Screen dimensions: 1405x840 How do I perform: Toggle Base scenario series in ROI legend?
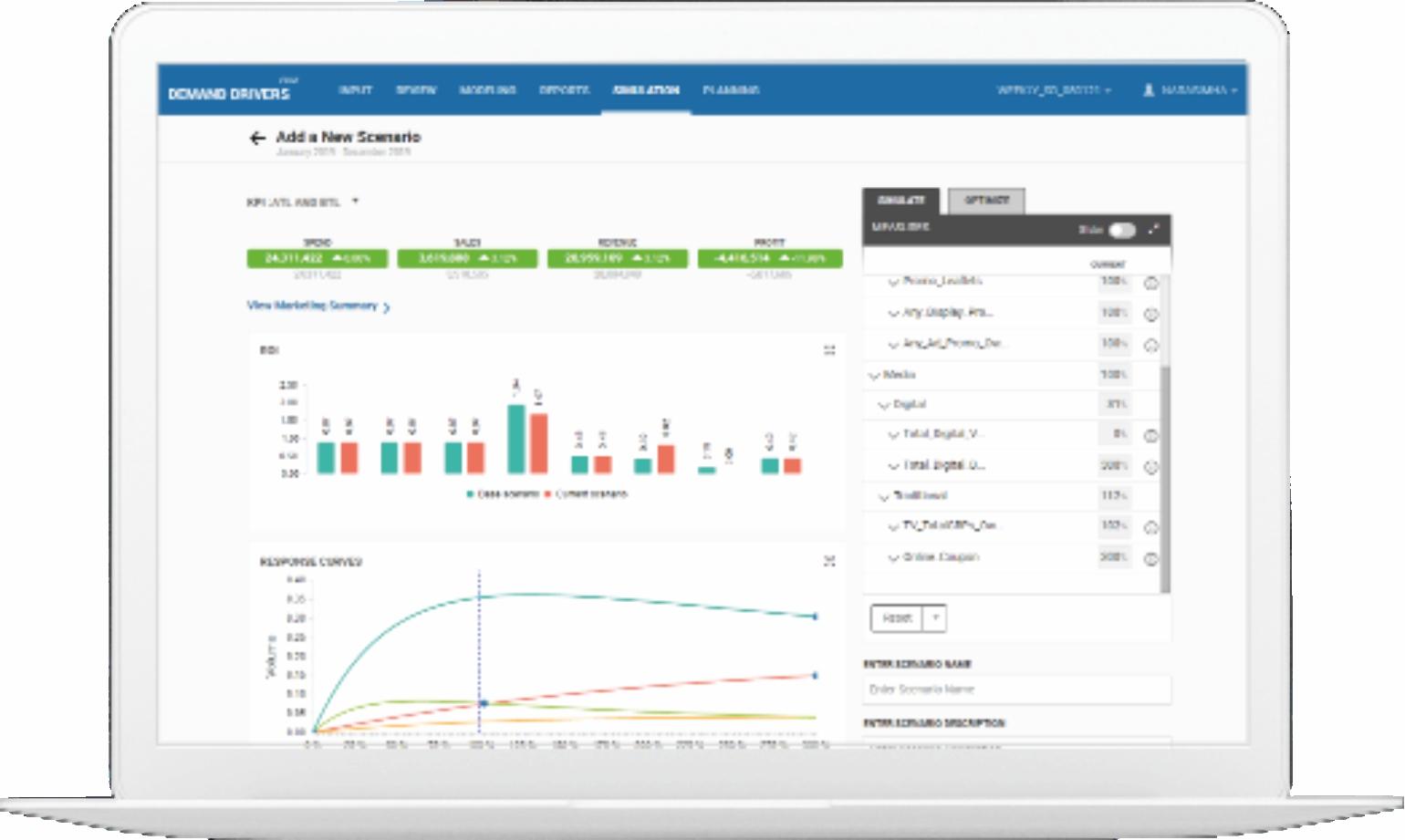[503, 494]
